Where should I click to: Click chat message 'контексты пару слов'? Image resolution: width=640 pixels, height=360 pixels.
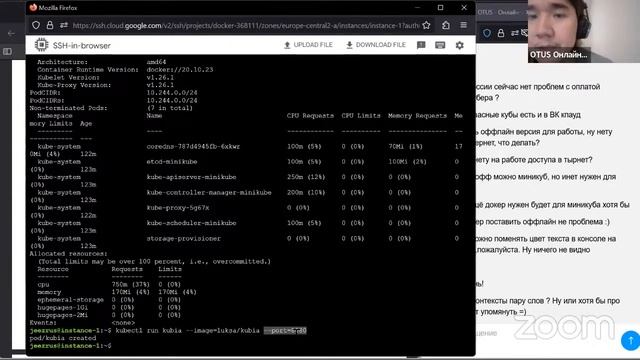pyautogui.click(x=548, y=306)
